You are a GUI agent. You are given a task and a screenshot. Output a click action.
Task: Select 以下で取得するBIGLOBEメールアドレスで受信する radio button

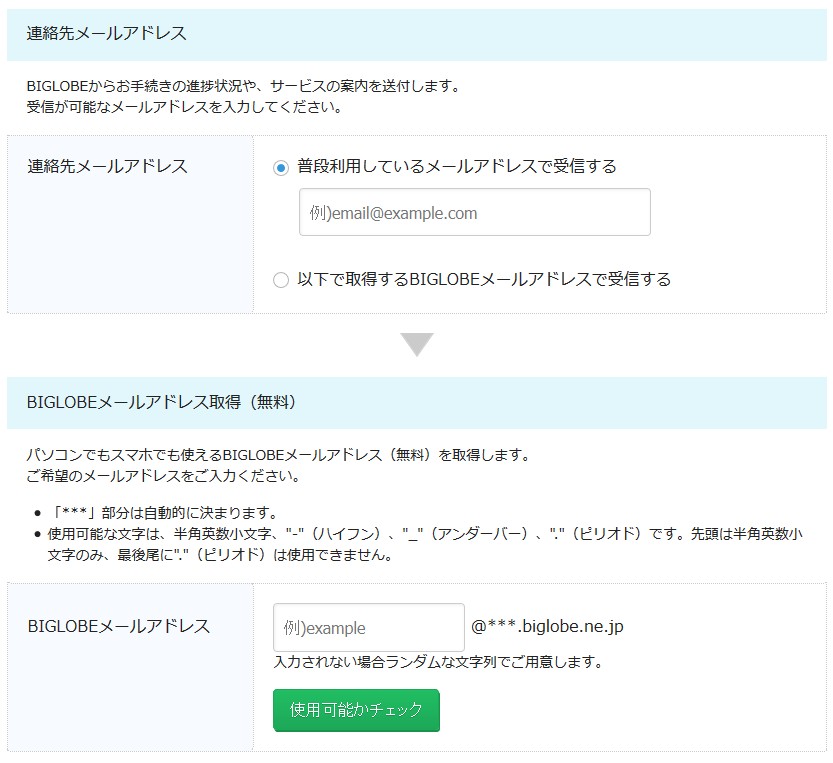coord(281,280)
